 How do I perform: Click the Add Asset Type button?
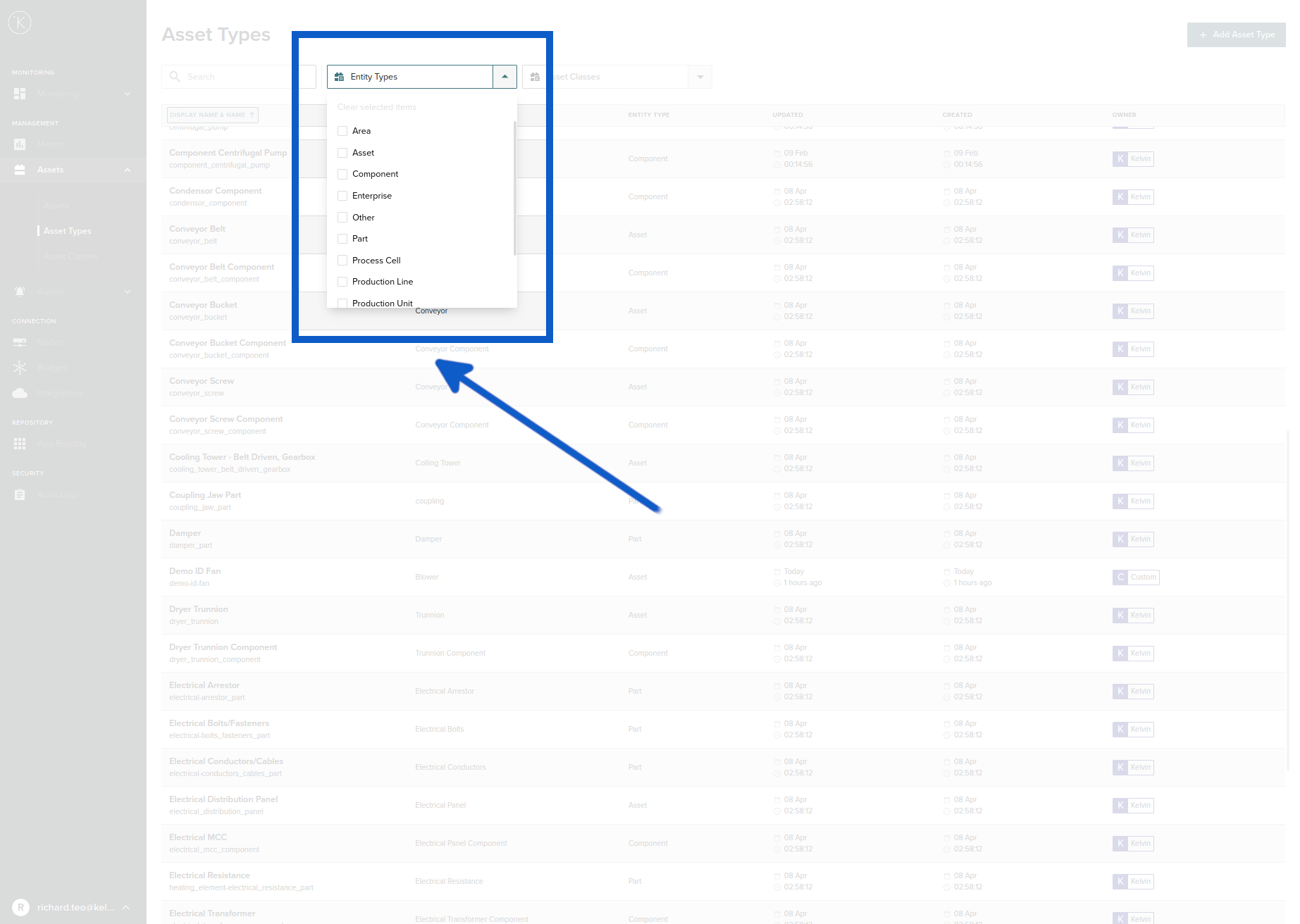[x=1236, y=35]
